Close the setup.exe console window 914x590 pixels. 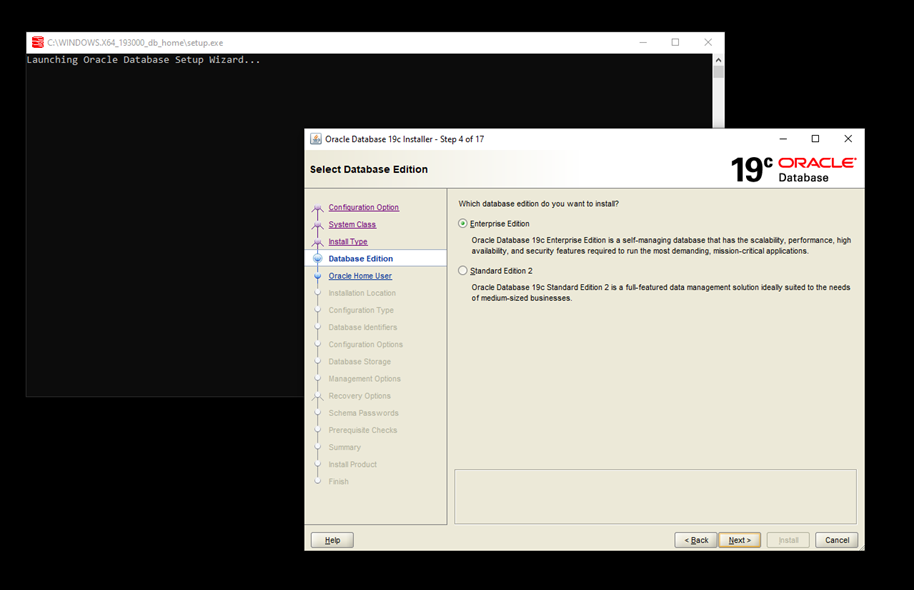pyautogui.click(x=708, y=43)
